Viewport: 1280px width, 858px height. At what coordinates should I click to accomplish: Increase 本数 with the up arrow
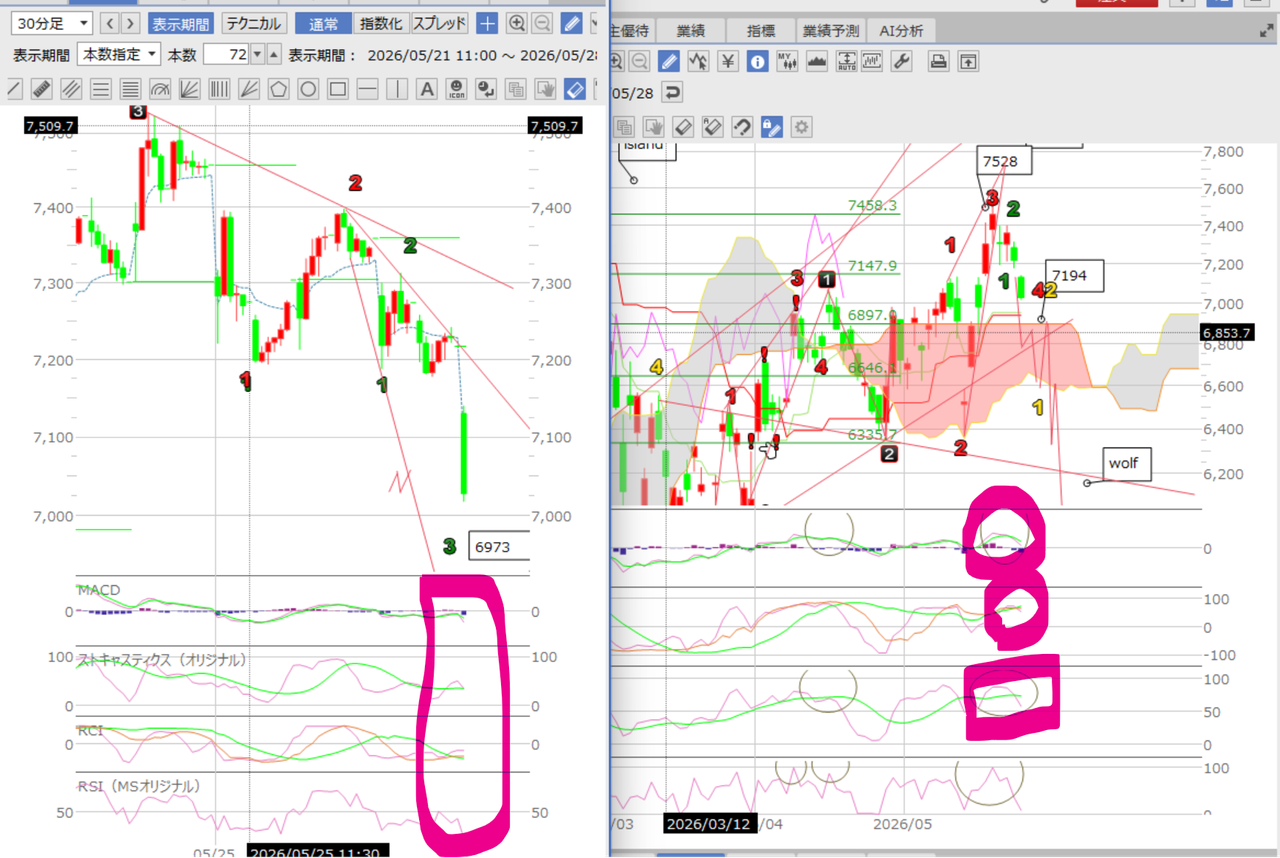[x=274, y=54]
